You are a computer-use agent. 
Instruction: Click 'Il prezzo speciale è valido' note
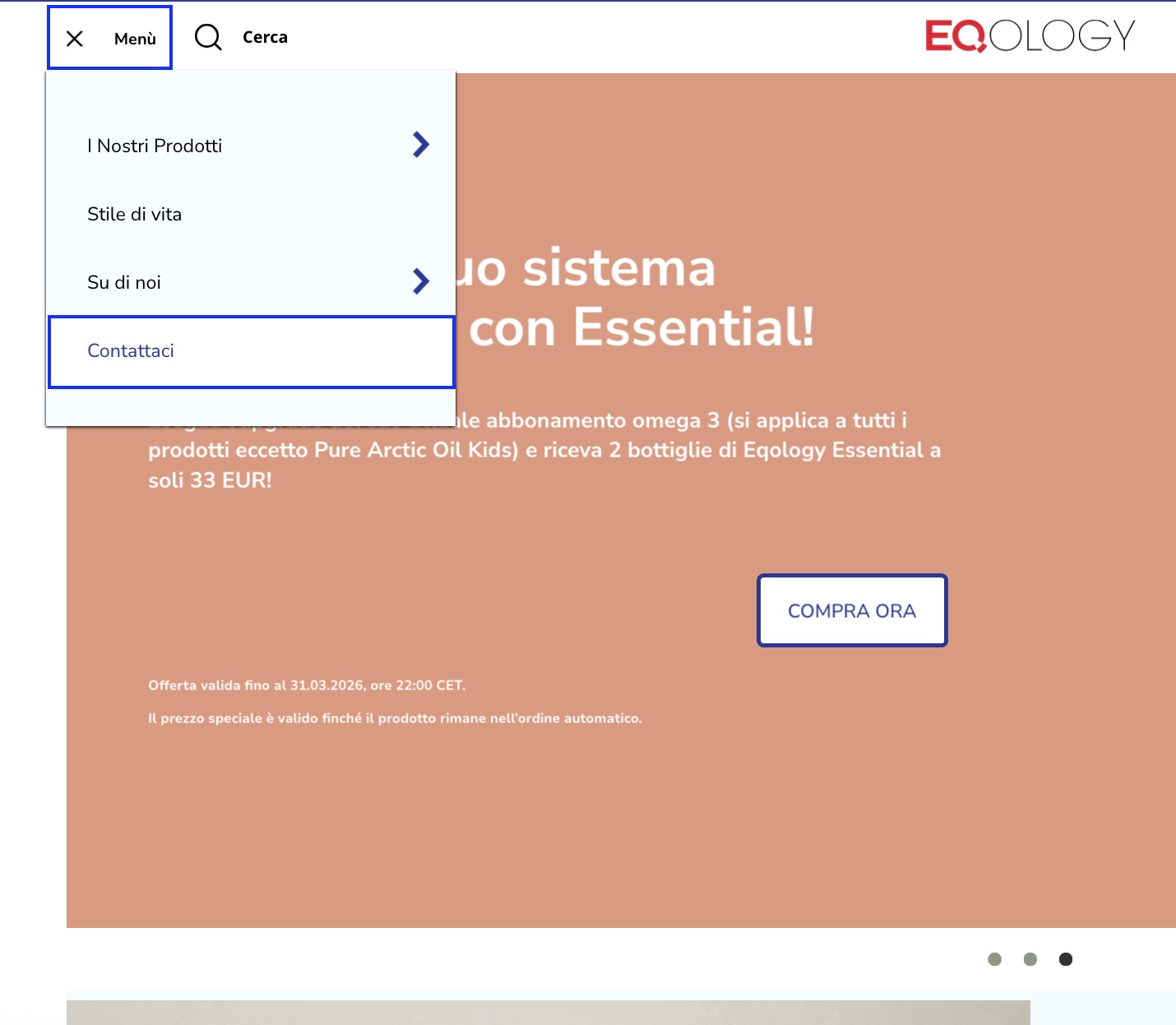(395, 718)
